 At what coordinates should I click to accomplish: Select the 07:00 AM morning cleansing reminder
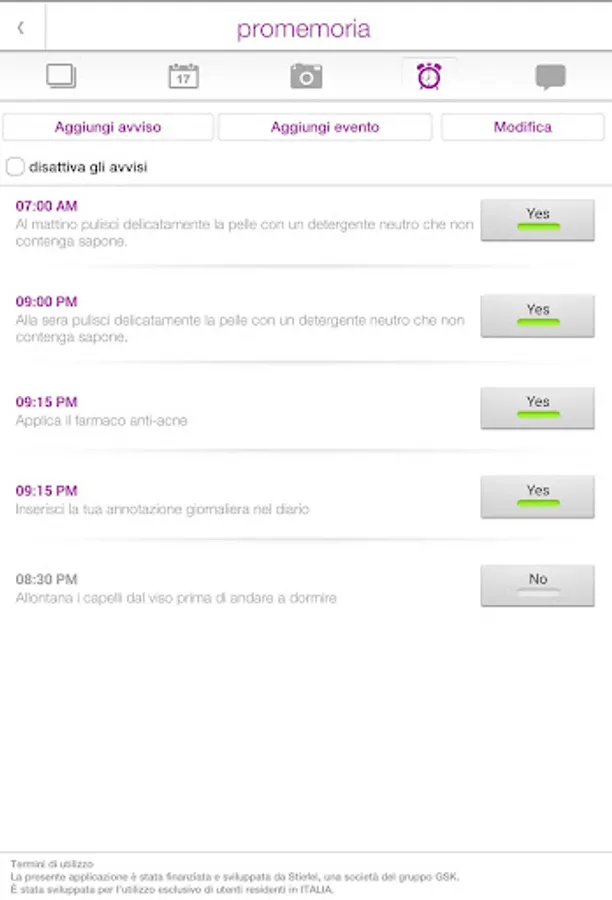tap(244, 223)
